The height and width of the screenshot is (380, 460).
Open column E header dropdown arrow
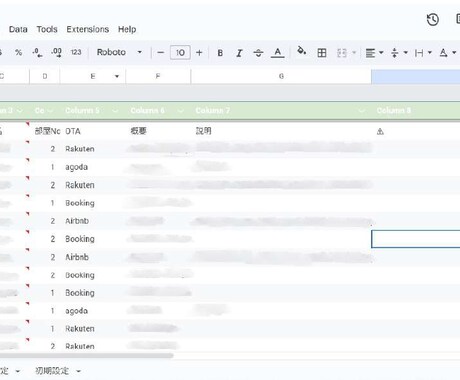[117, 76]
